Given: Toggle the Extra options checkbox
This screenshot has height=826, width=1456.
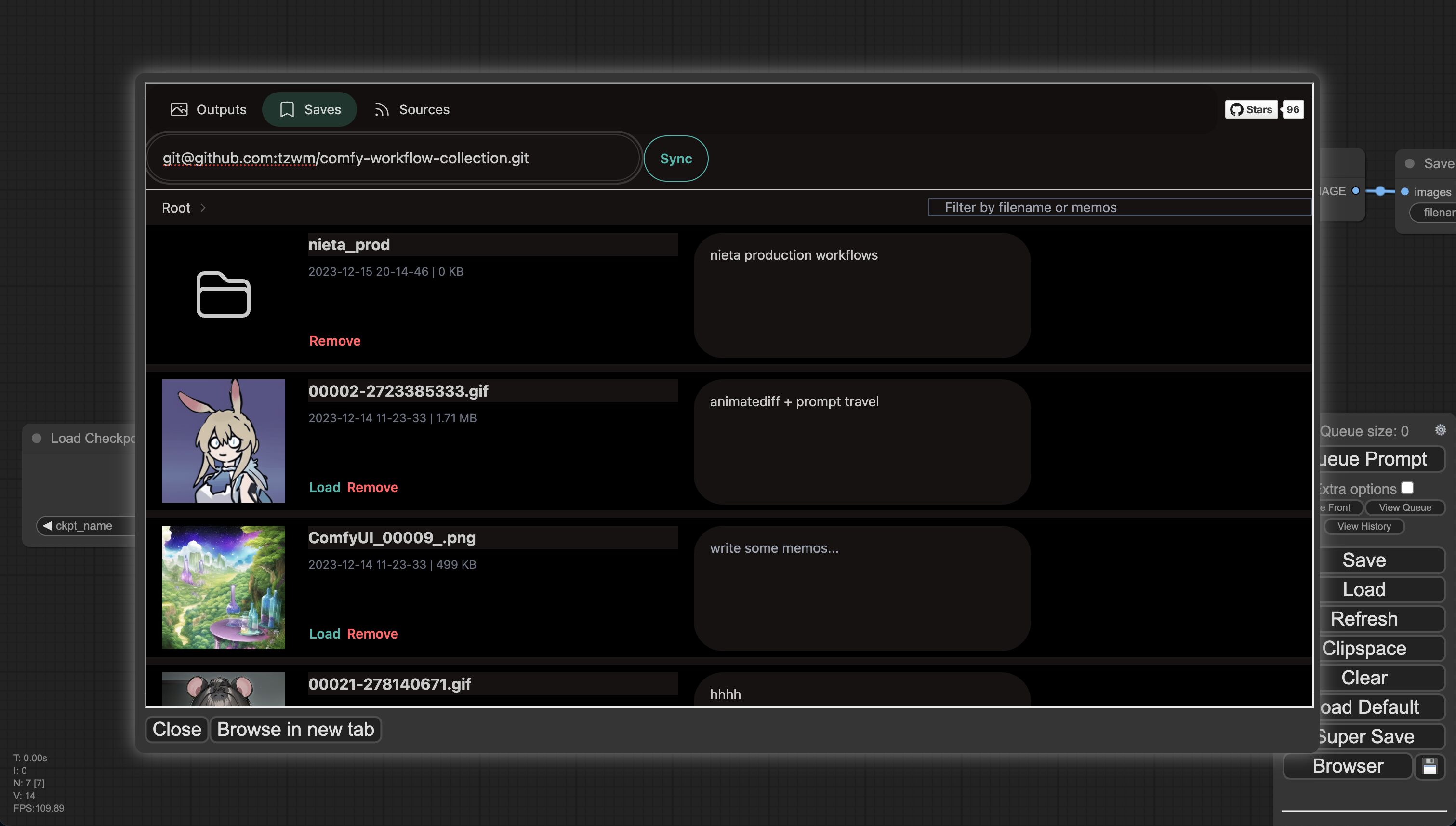Looking at the screenshot, I should coord(1407,488).
